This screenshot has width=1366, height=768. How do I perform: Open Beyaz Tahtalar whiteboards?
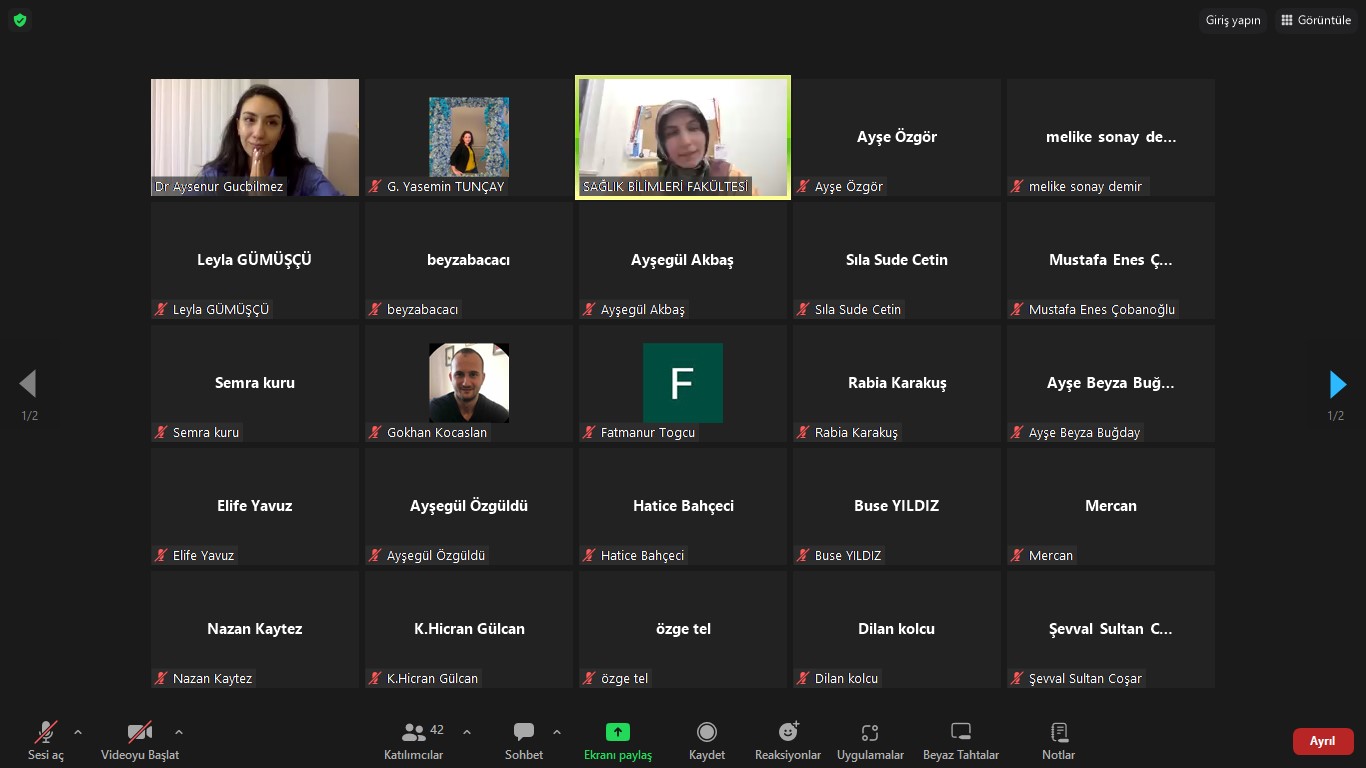pos(960,740)
